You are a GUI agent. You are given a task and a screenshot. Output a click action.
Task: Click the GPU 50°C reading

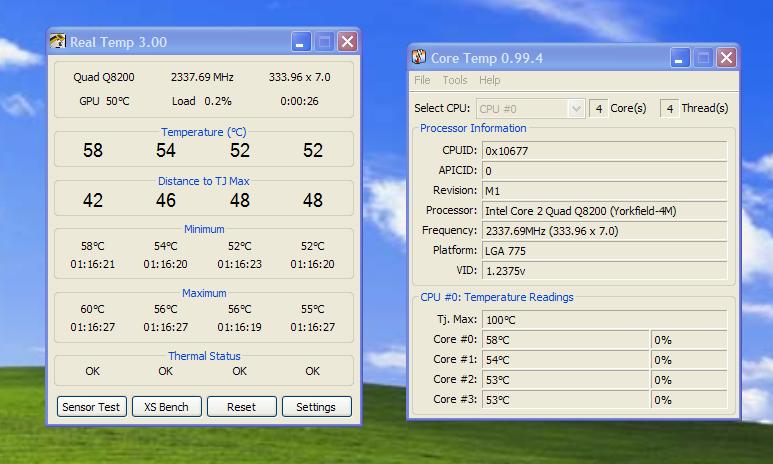coord(104,101)
